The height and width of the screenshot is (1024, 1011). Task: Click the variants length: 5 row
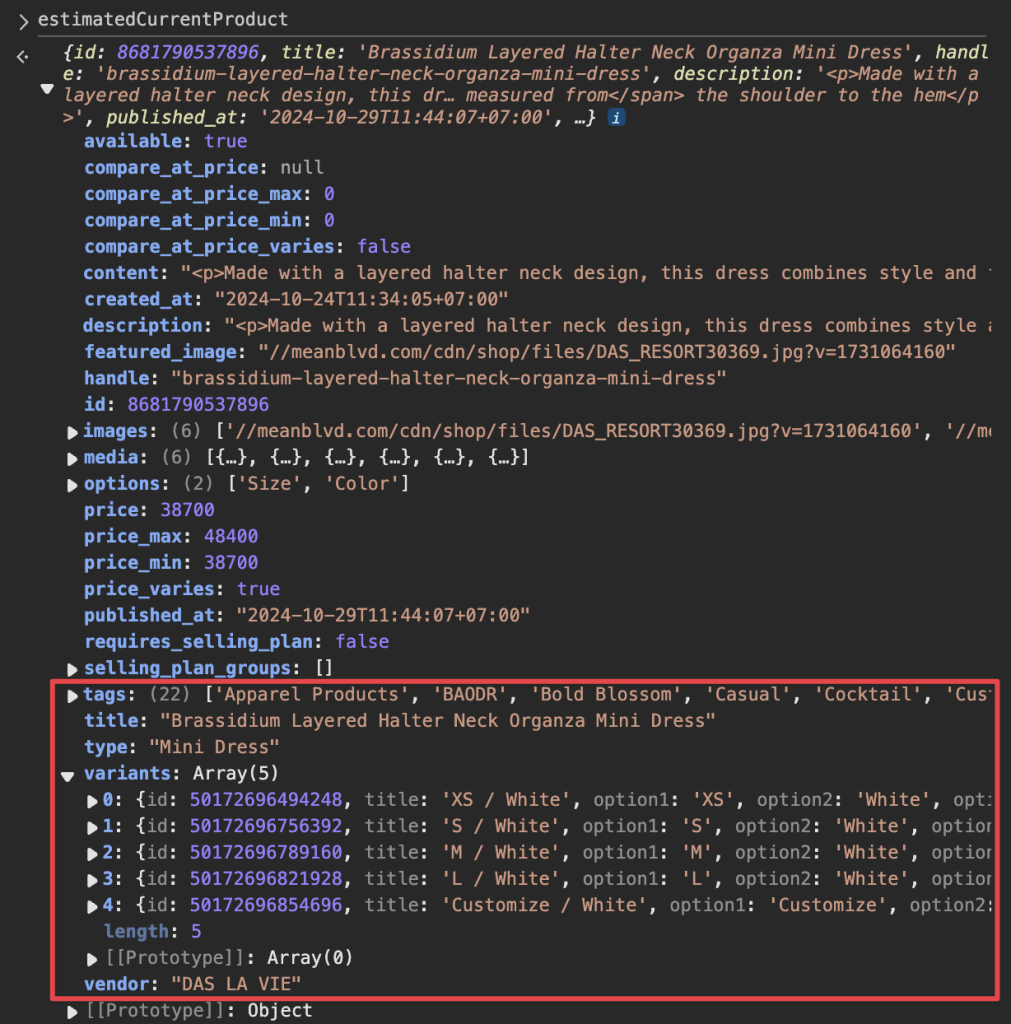pos(152,931)
